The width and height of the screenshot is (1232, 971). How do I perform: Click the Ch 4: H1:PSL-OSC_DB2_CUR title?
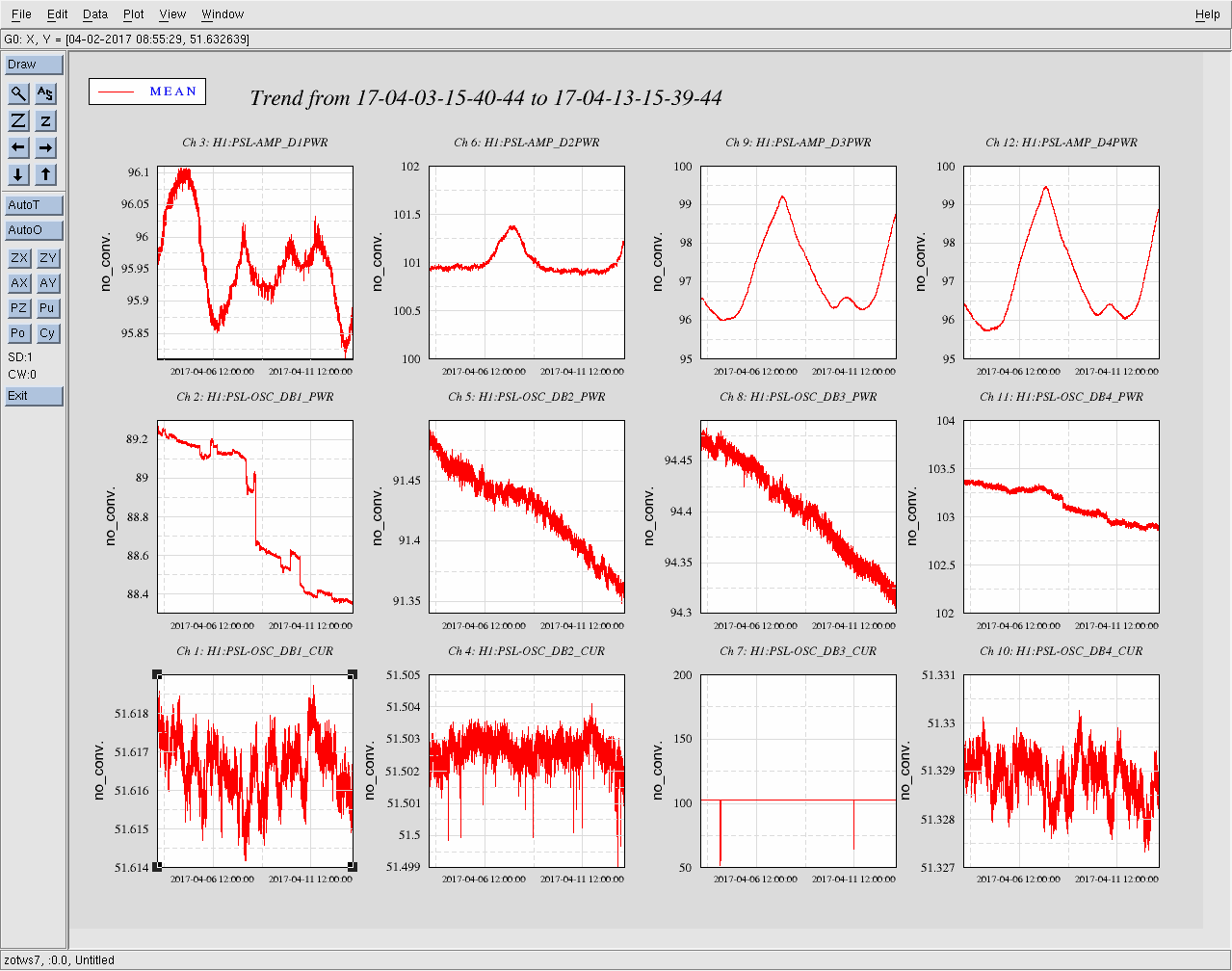527,651
